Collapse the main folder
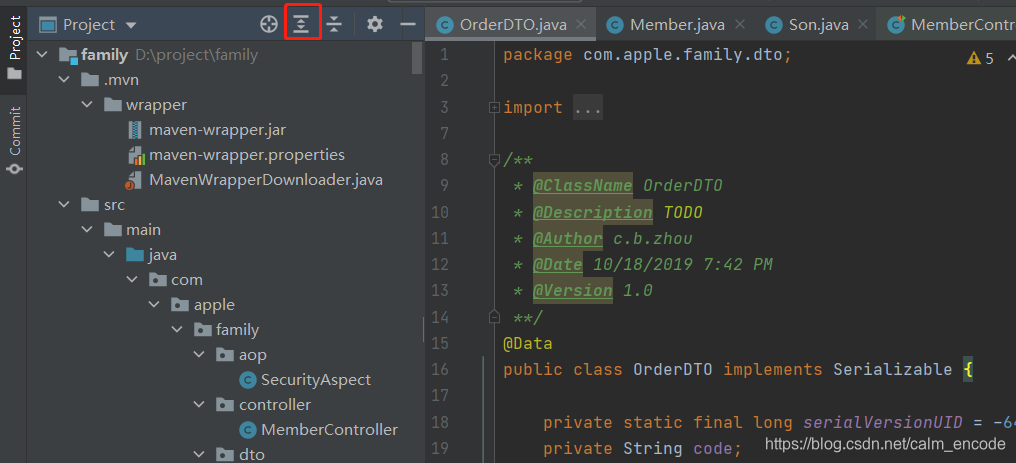The width and height of the screenshot is (1016, 463). [x=87, y=230]
